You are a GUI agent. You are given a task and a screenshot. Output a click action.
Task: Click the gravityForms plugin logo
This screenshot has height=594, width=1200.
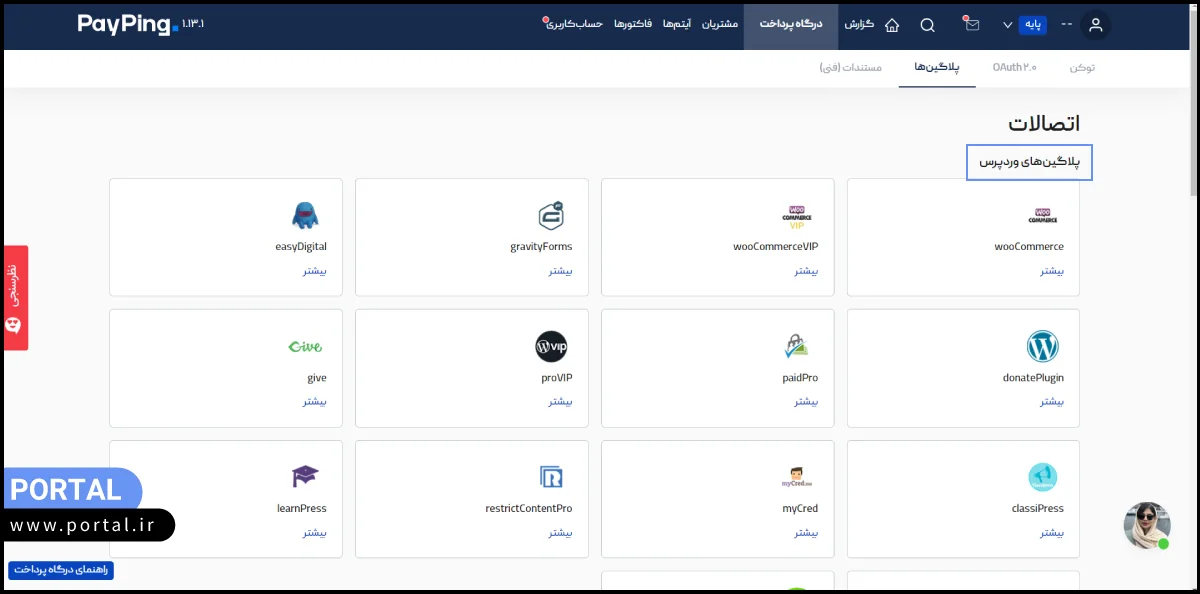551,215
